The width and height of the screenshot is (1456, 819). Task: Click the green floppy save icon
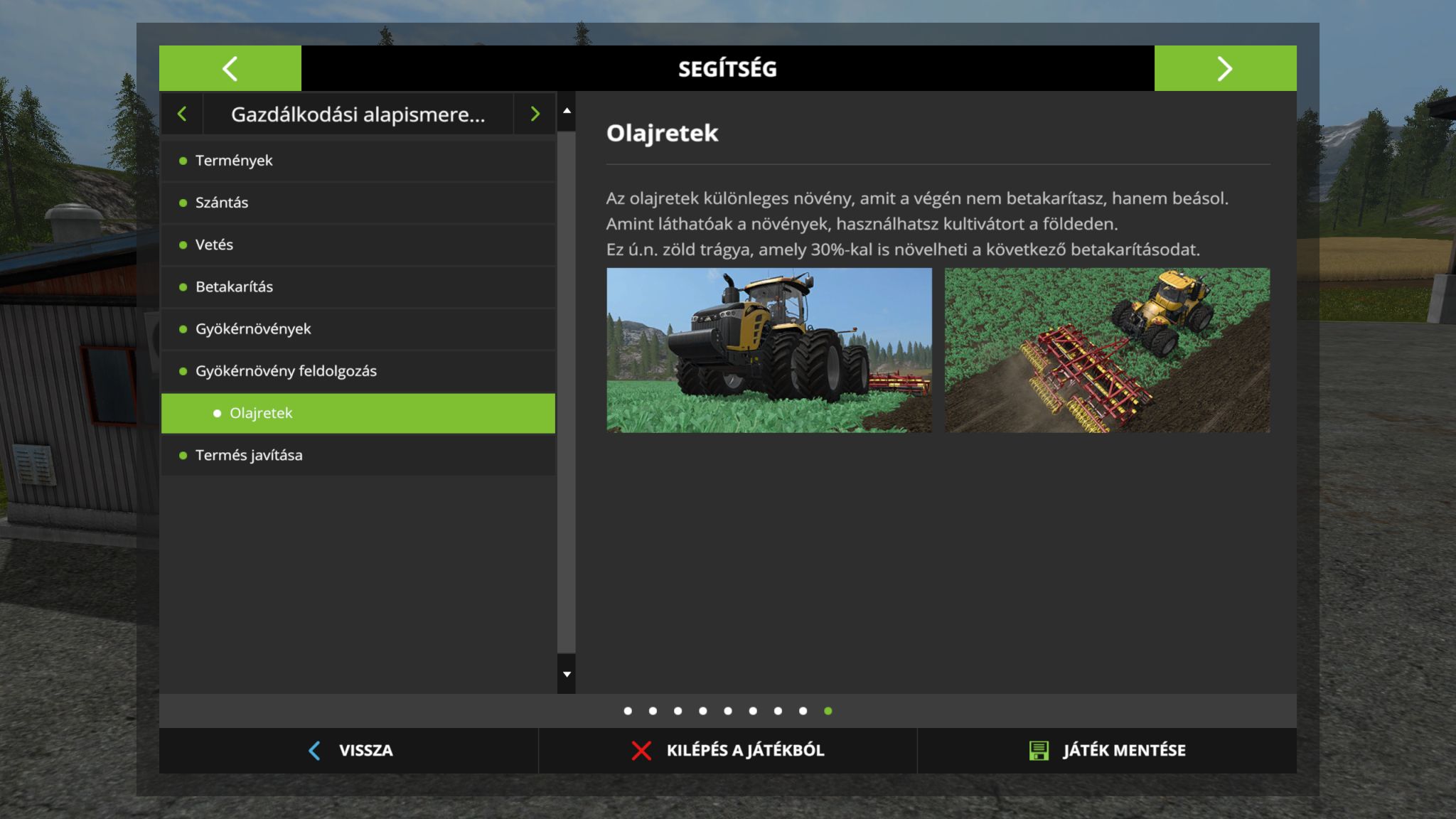pyautogui.click(x=1039, y=750)
